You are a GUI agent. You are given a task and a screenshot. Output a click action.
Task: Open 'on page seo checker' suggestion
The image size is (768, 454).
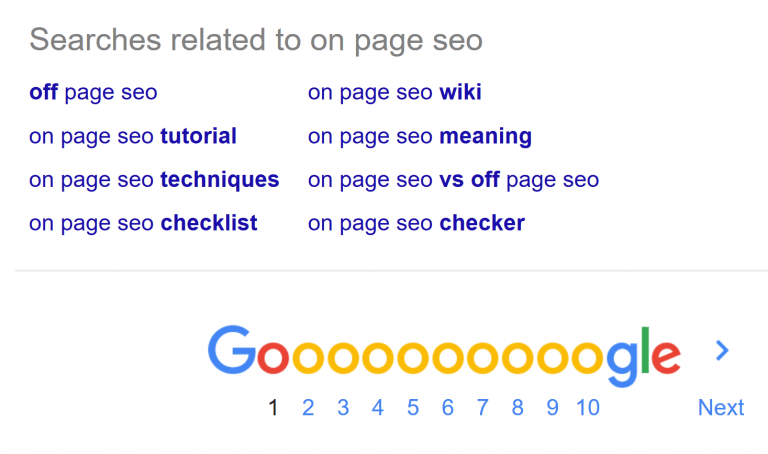(416, 223)
